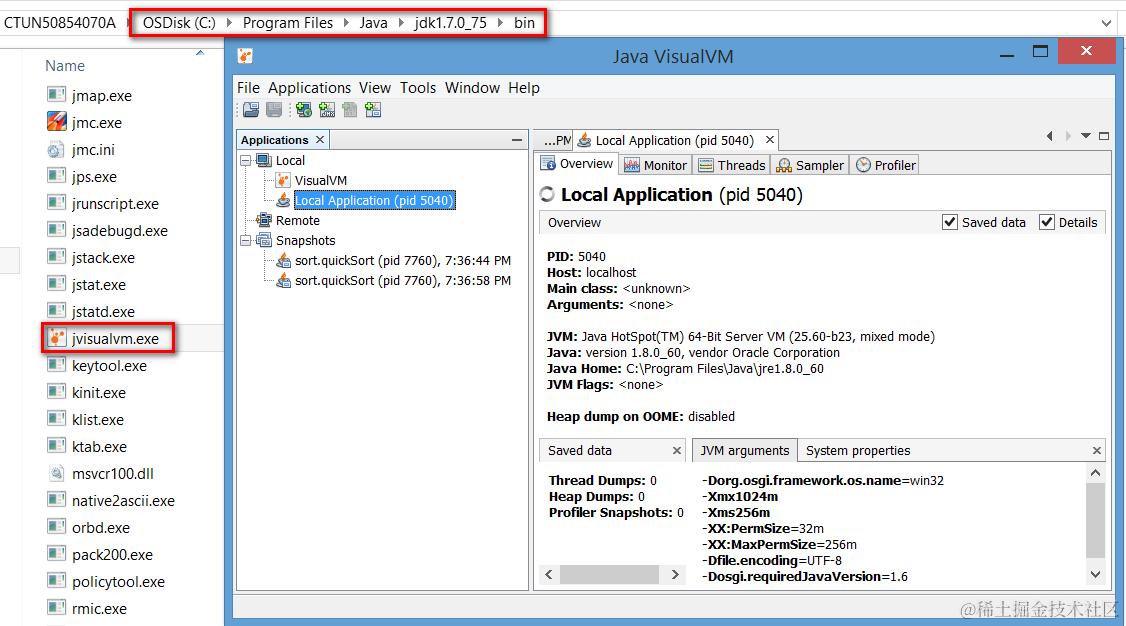Click the grayed-out Add VM Coredump icon
Screen dimensions: 1126x626
(350, 109)
